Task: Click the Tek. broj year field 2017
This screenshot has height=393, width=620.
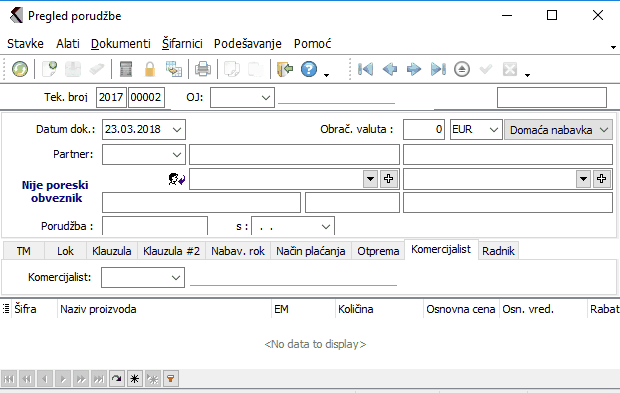Action: 111,97
